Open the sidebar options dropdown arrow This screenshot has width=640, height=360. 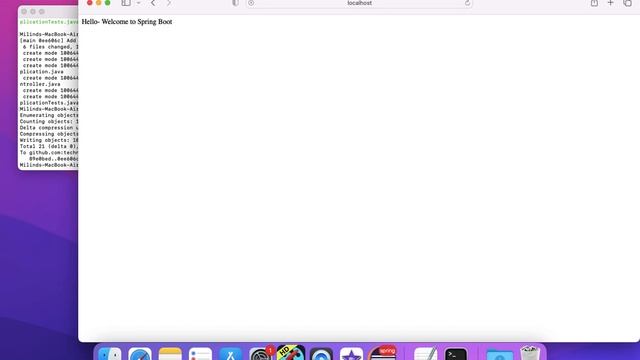coord(138,3)
